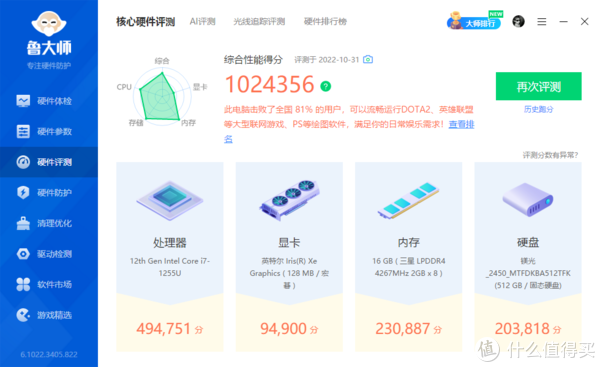Click the total score 1024356

click(x=269, y=85)
